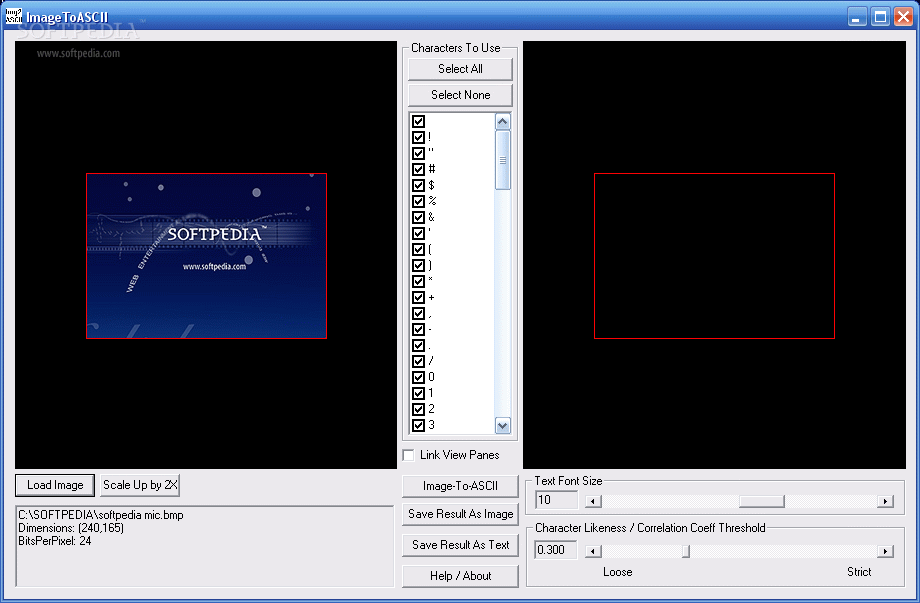
Task: Click the Text Font Size slider thumb
Action: coord(762,501)
